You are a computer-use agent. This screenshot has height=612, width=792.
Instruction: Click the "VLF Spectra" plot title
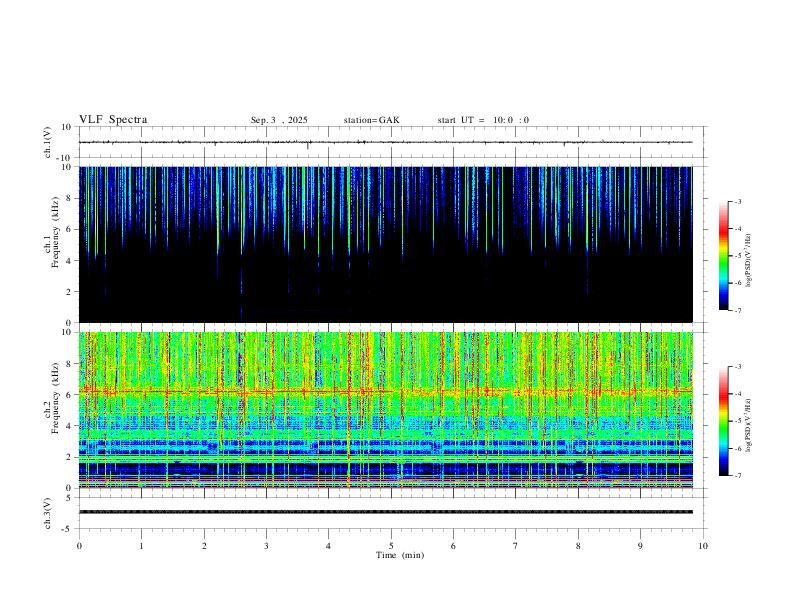pyautogui.click(x=113, y=120)
